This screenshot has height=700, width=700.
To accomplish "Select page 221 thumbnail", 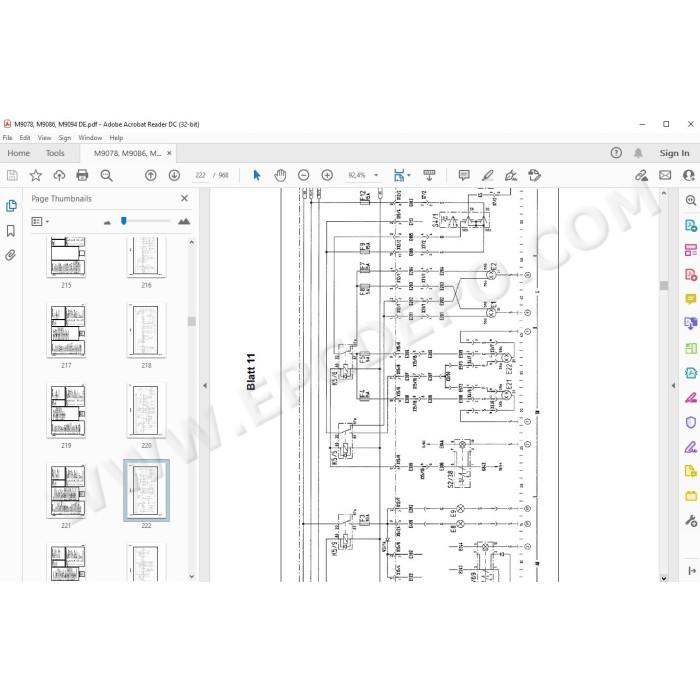I will [x=66, y=491].
